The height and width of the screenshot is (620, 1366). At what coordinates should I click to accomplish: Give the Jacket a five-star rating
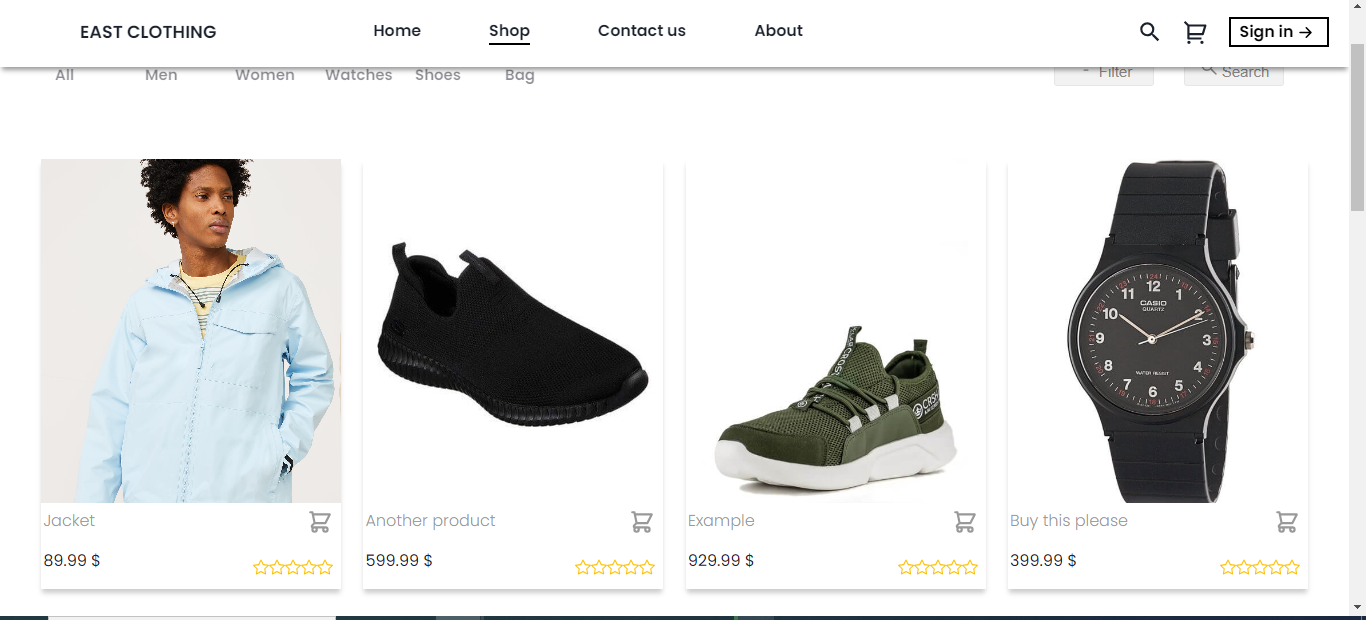click(x=325, y=567)
